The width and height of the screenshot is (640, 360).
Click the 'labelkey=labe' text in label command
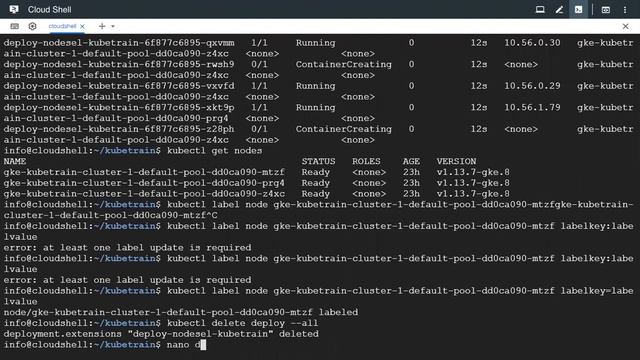click(x=597, y=291)
